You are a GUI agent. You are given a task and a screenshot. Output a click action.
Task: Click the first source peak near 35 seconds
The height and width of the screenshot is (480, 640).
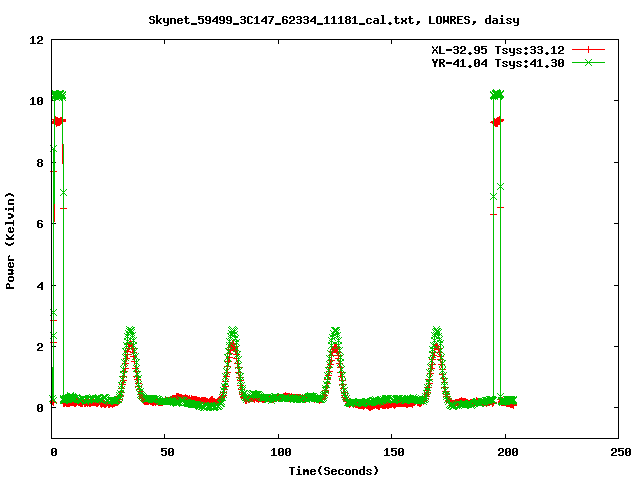pyautogui.click(x=130, y=363)
